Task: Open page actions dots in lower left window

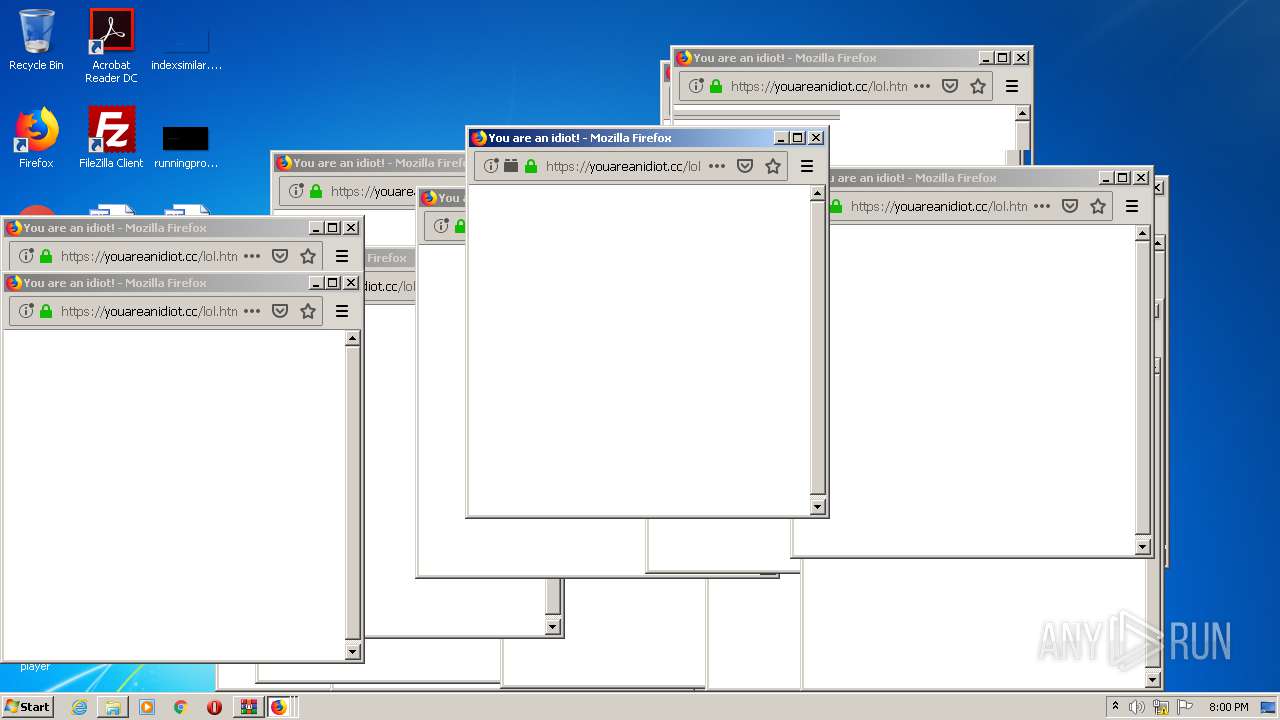Action: (x=252, y=311)
